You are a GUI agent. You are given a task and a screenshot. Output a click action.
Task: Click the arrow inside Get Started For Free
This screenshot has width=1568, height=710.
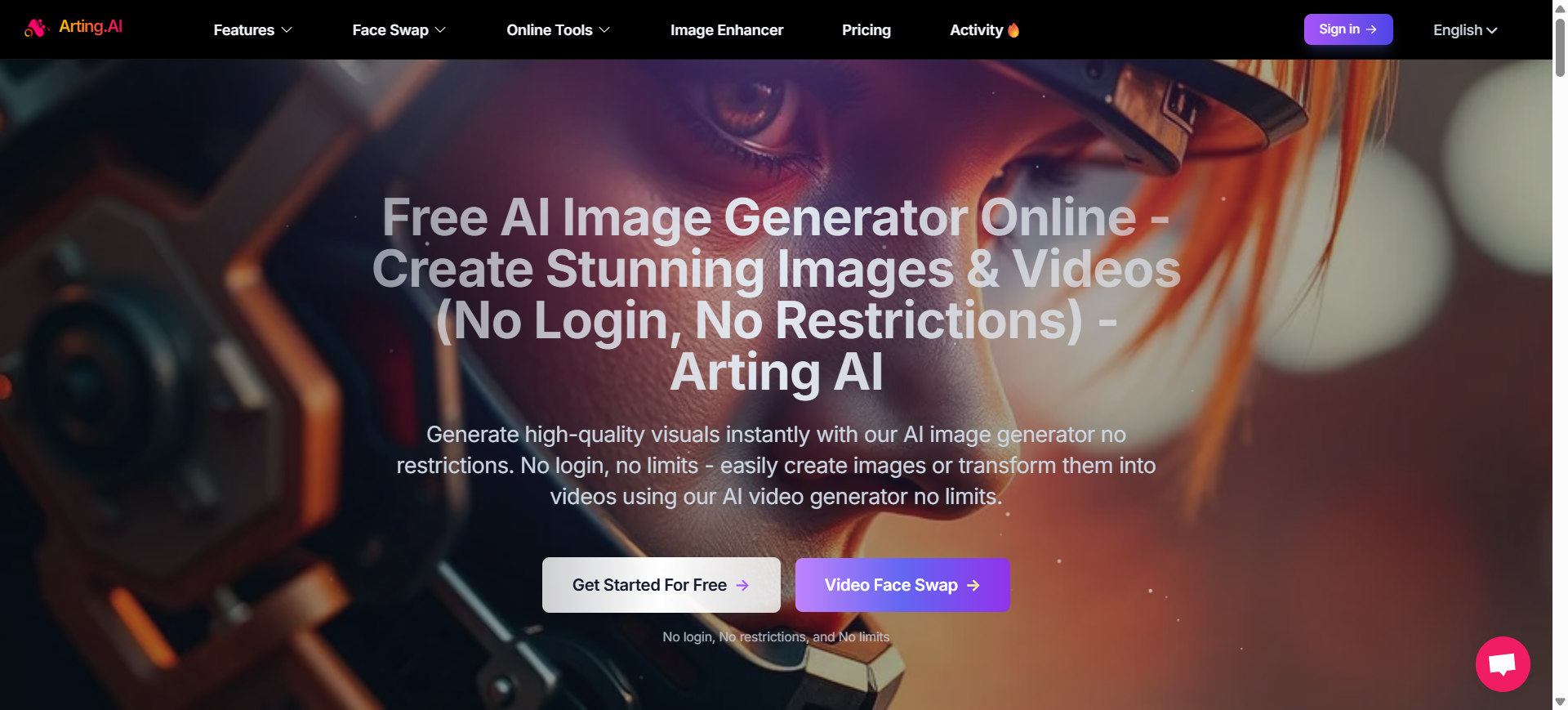[x=742, y=585]
